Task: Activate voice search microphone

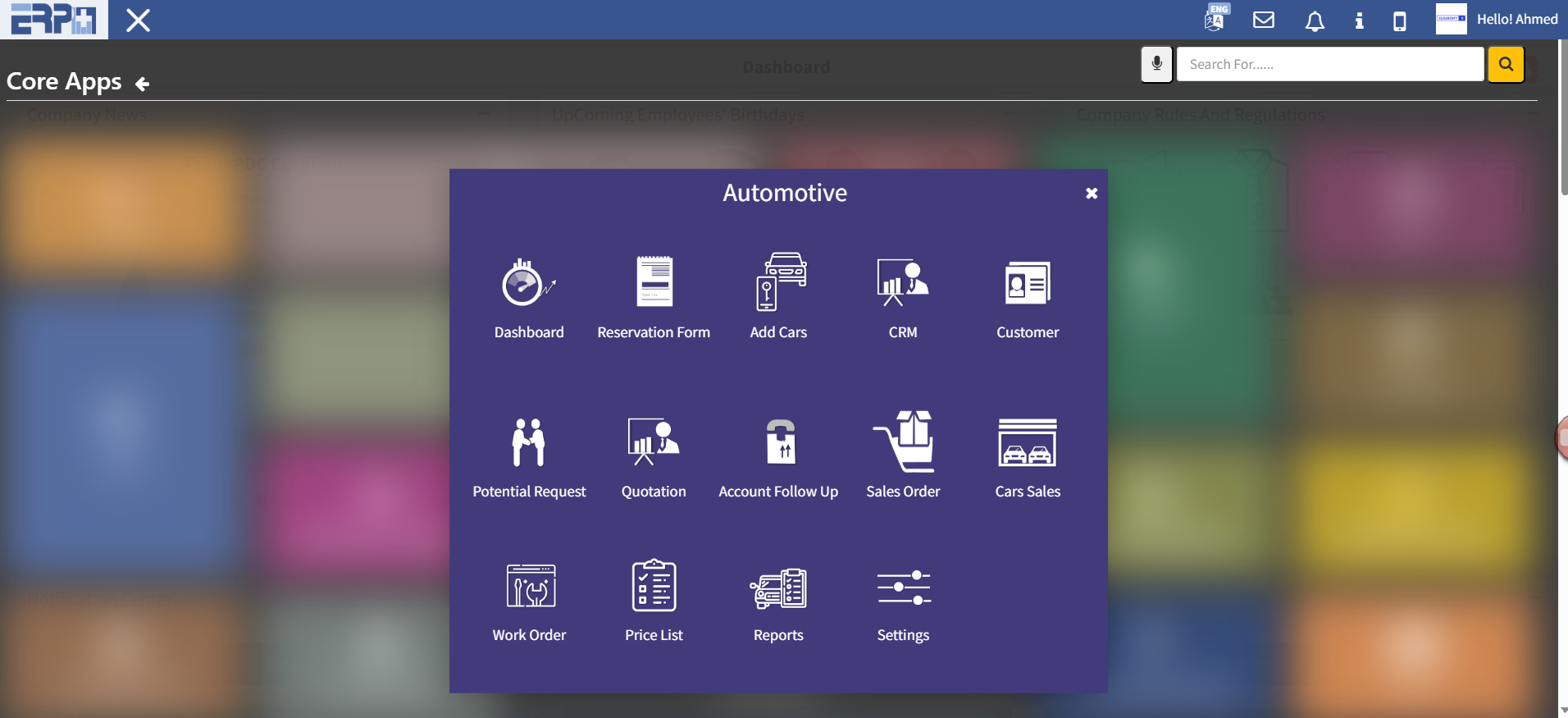Action: point(1156,64)
